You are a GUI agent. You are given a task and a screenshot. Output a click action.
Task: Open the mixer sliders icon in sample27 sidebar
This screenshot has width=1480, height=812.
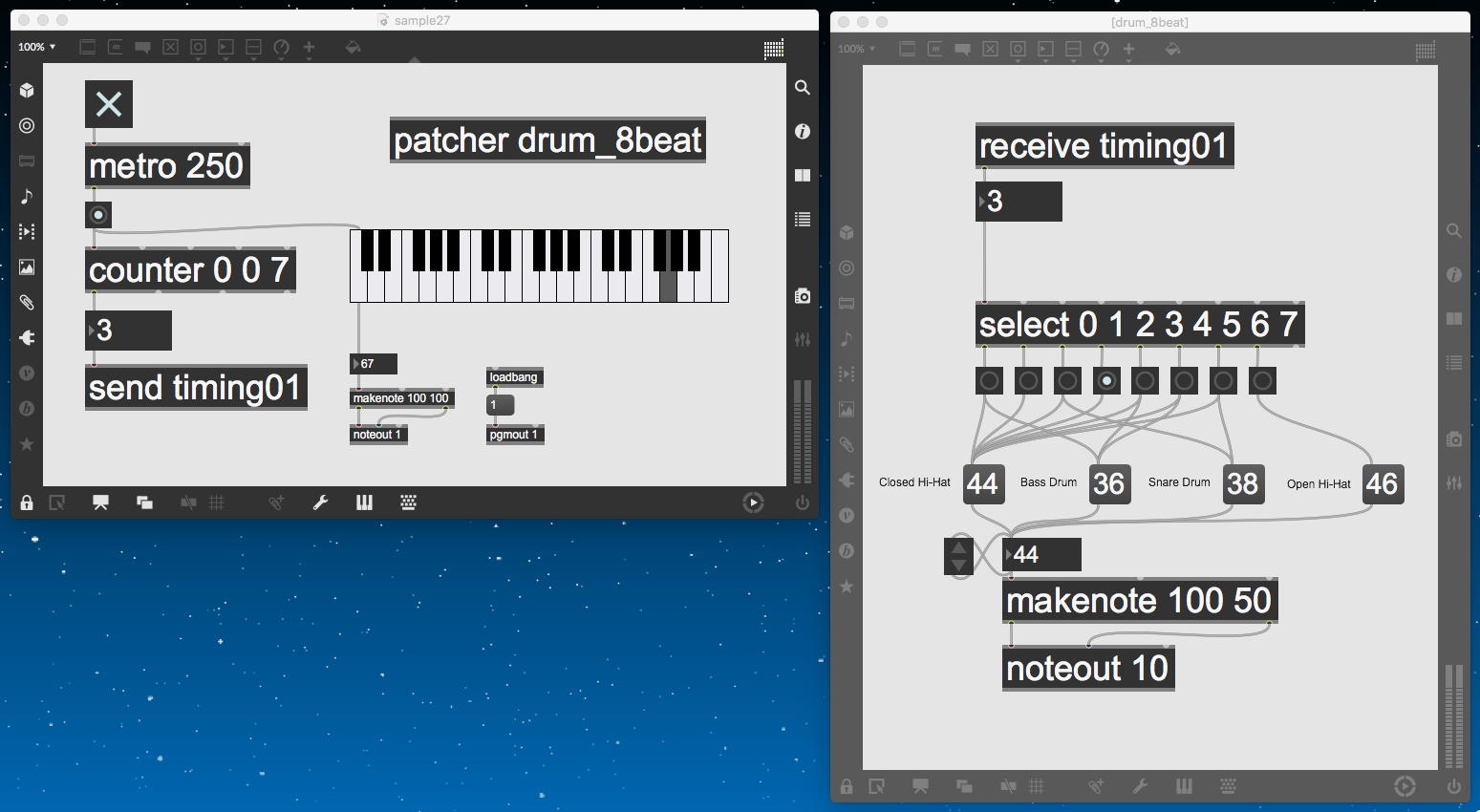pyautogui.click(x=803, y=340)
